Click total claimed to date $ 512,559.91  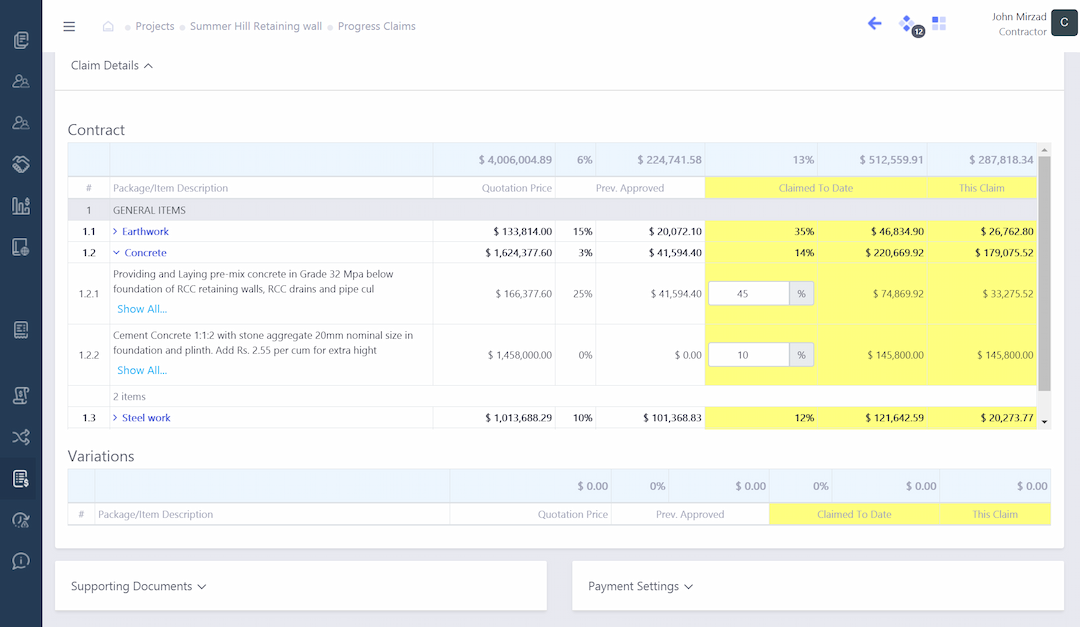[x=891, y=160]
